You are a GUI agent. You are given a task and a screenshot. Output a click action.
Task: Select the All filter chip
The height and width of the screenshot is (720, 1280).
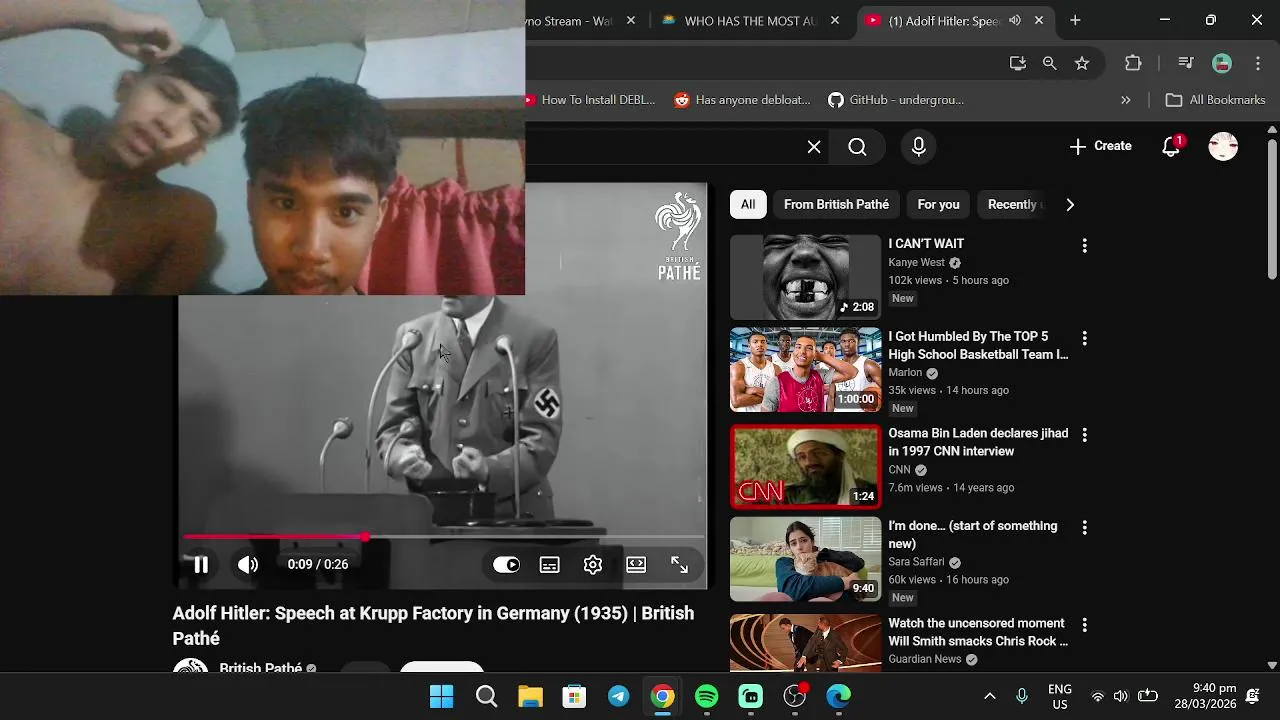coord(748,204)
